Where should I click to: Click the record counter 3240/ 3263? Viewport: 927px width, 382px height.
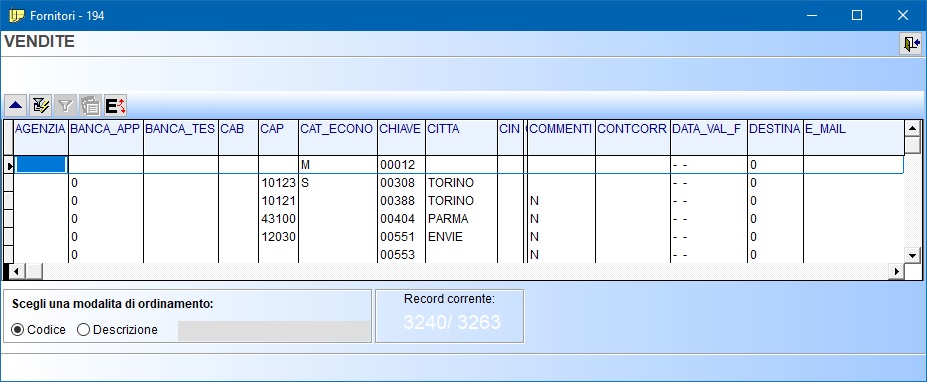click(x=452, y=322)
